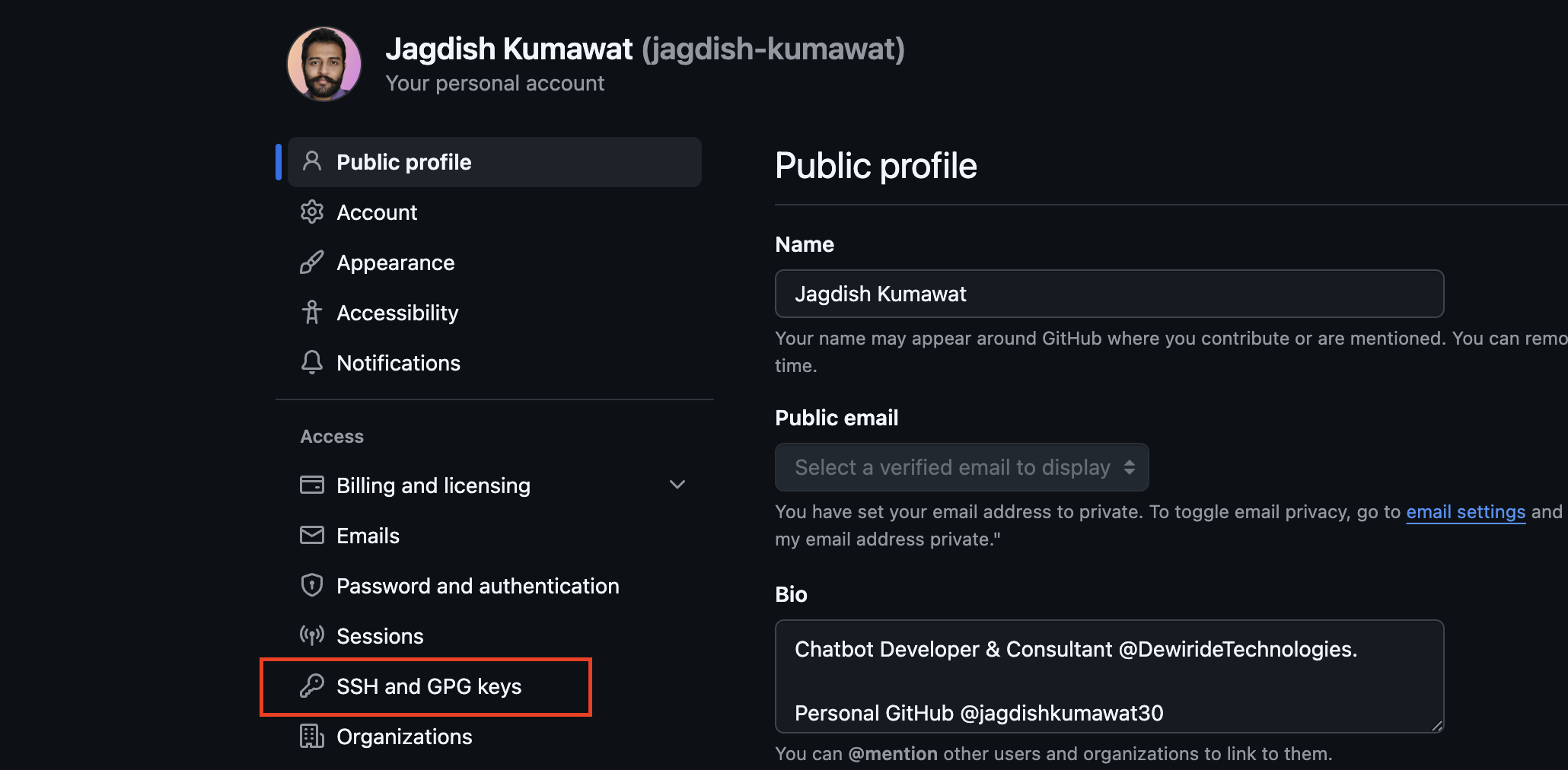Image resolution: width=1568 pixels, height=770 pixels.
Task: Click the SSH and GPG keys key icon
Action: click(x=312, y=686)
